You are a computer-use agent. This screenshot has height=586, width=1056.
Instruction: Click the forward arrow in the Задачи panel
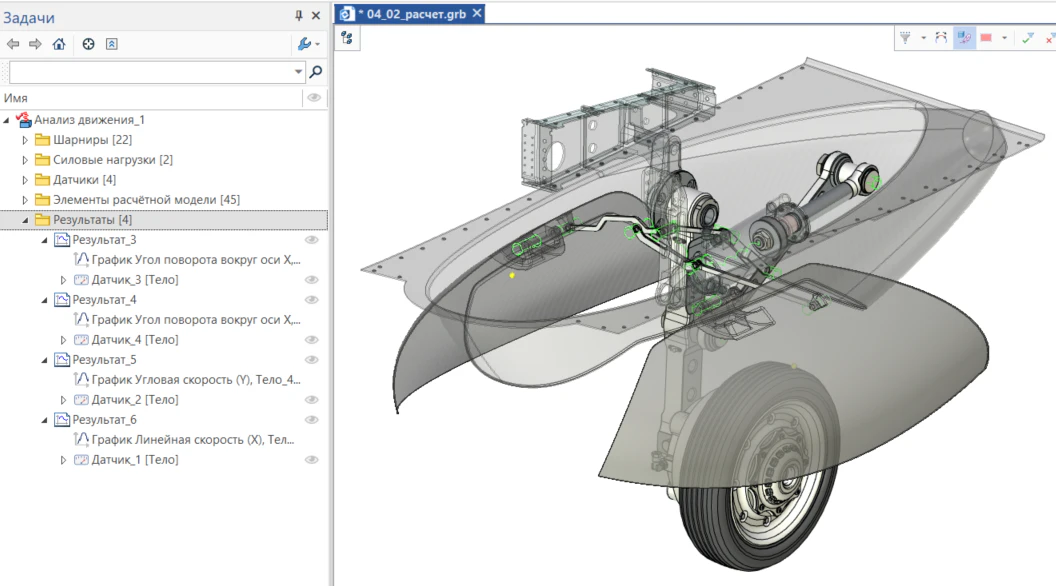click(35, 44)
